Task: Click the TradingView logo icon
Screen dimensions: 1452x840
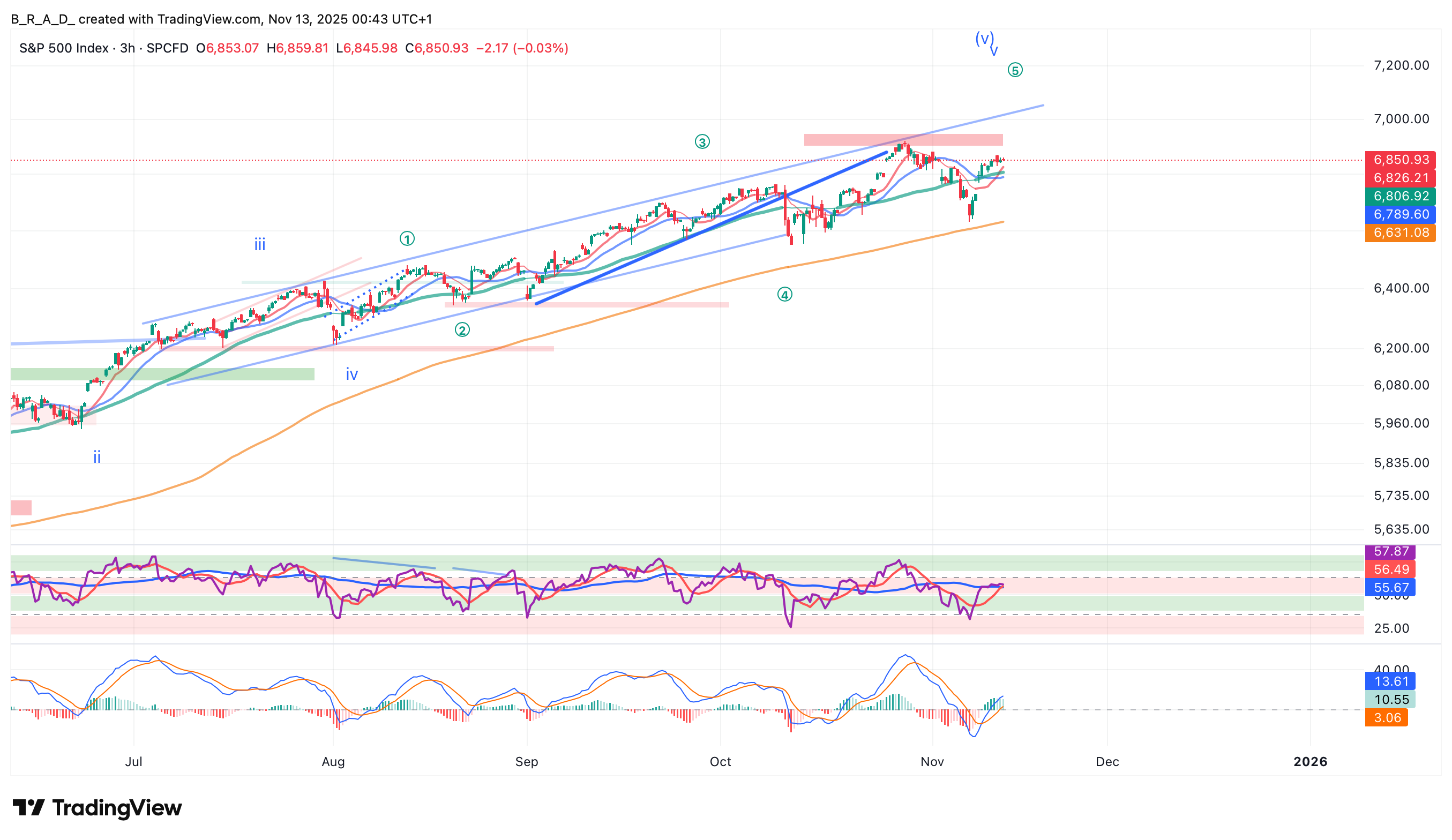Action: (28, 808)
